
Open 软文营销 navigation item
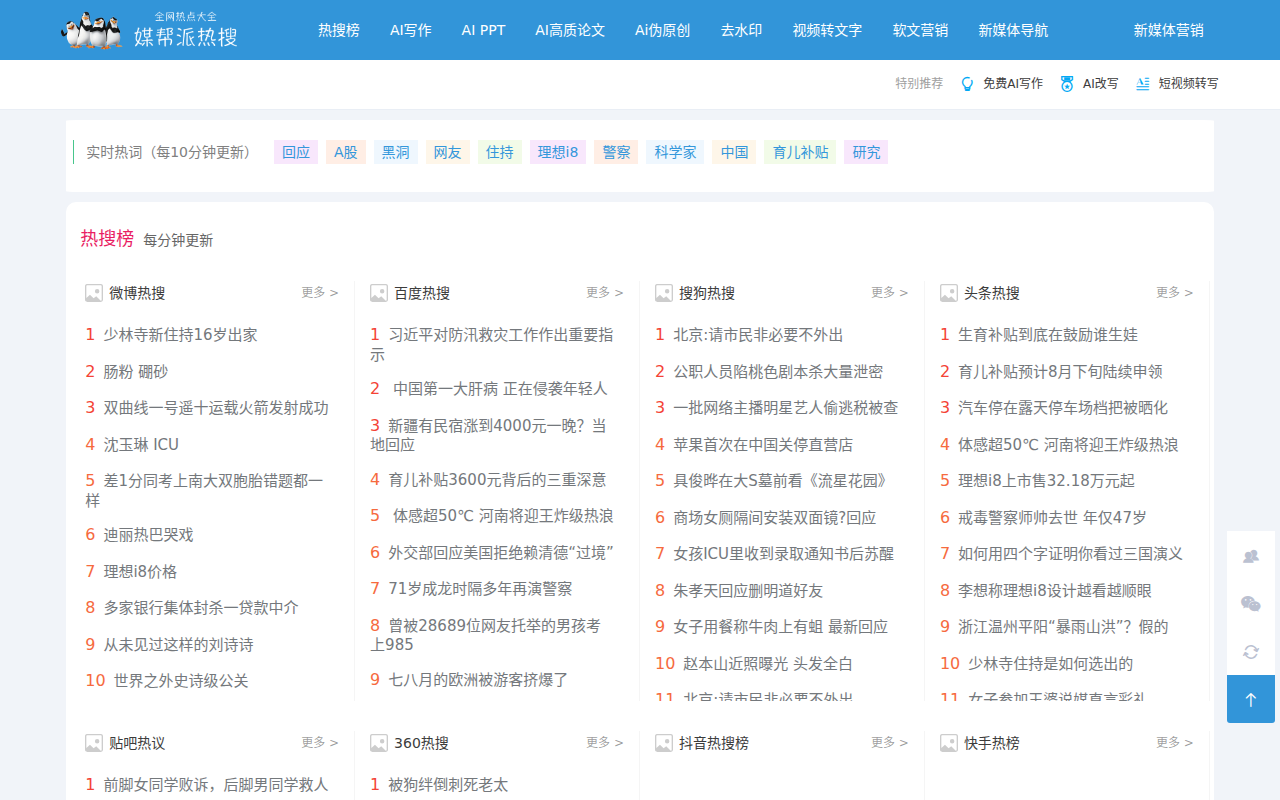[x=920, y=30]
